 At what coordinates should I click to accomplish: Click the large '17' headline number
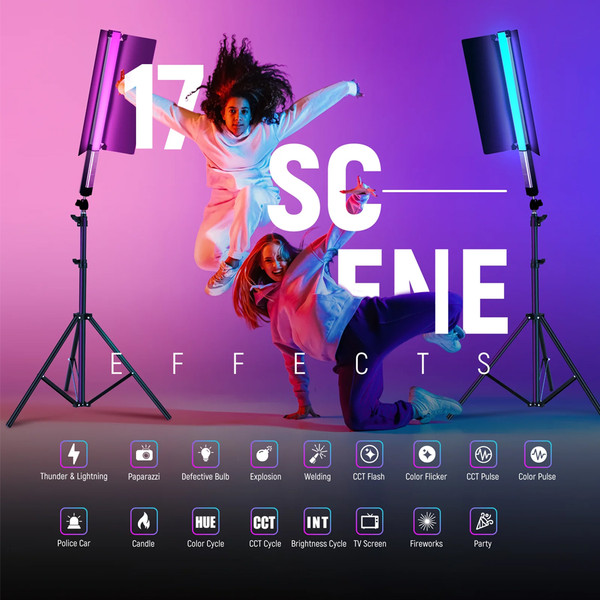tap(165, 107)
